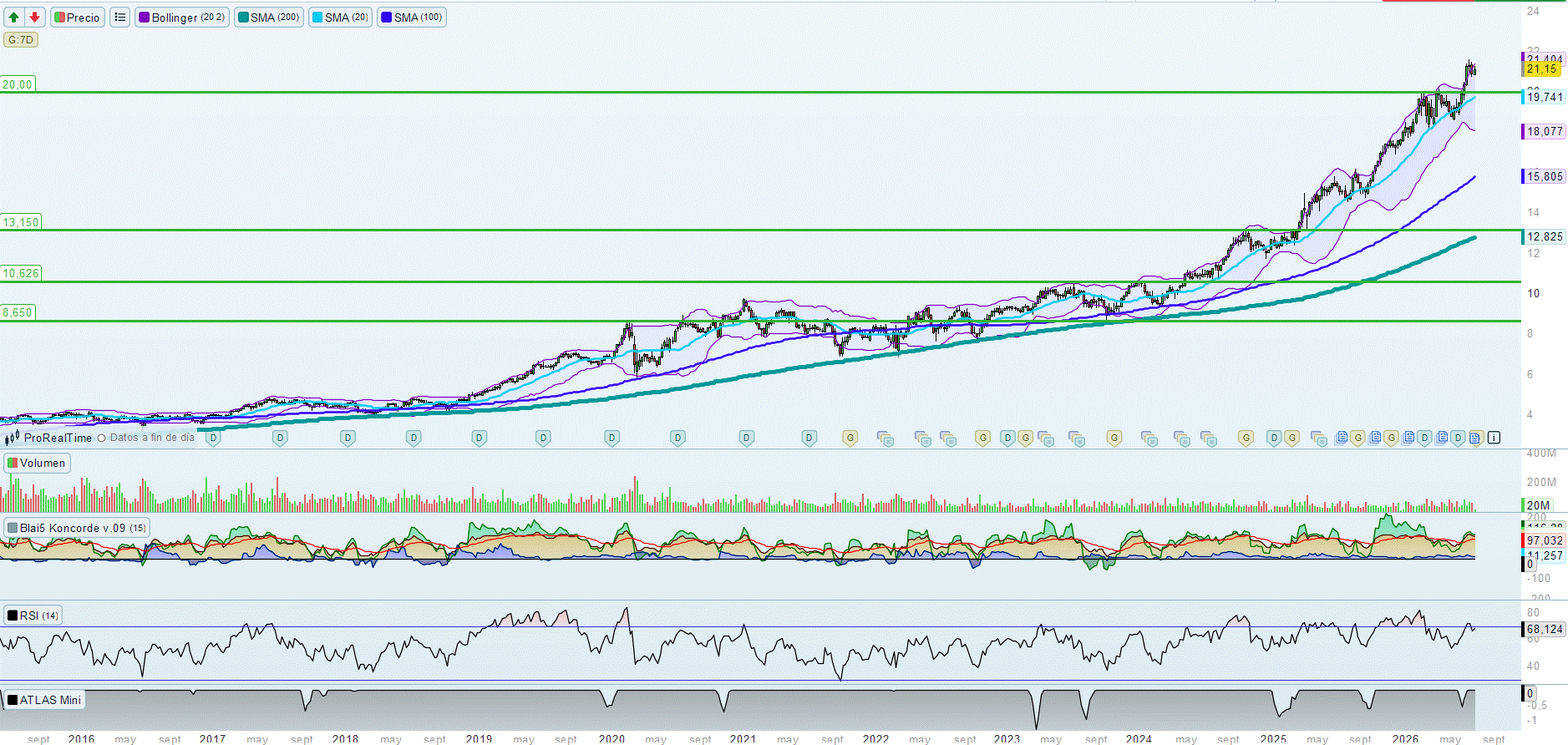Image resolution: width=1568 pixels, height=745 pixels.
Task: Open the Volumen panel label
Action: click(37, 463)
